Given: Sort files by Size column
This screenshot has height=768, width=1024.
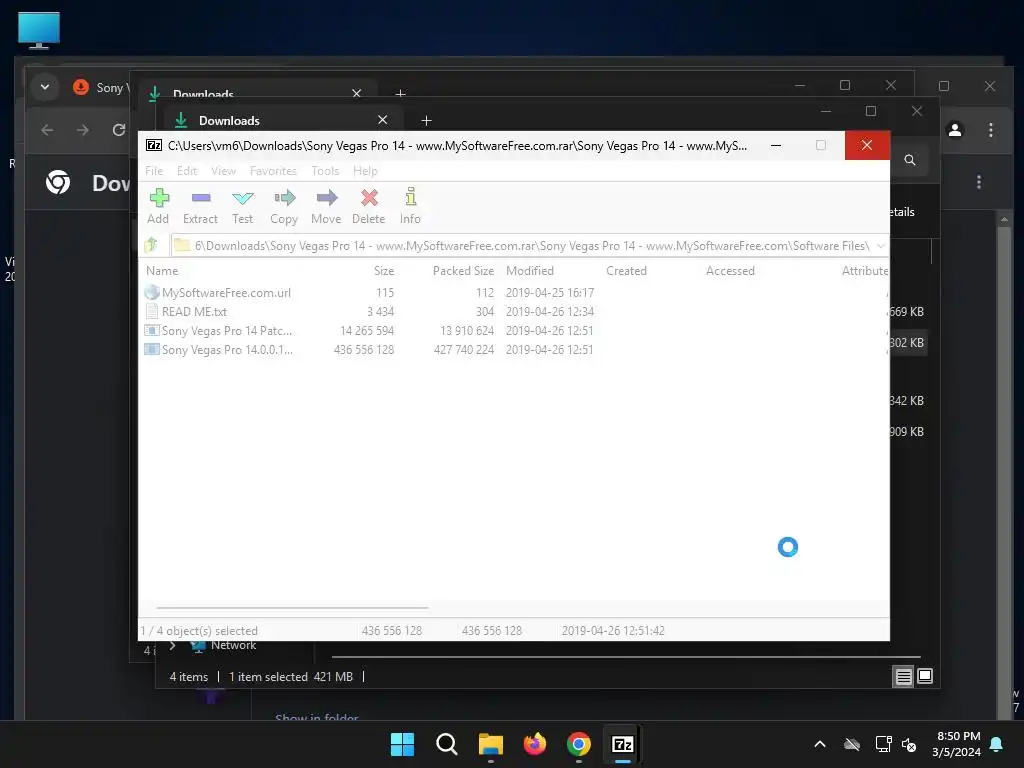Looking at the screenshot, I should [383, 270].
